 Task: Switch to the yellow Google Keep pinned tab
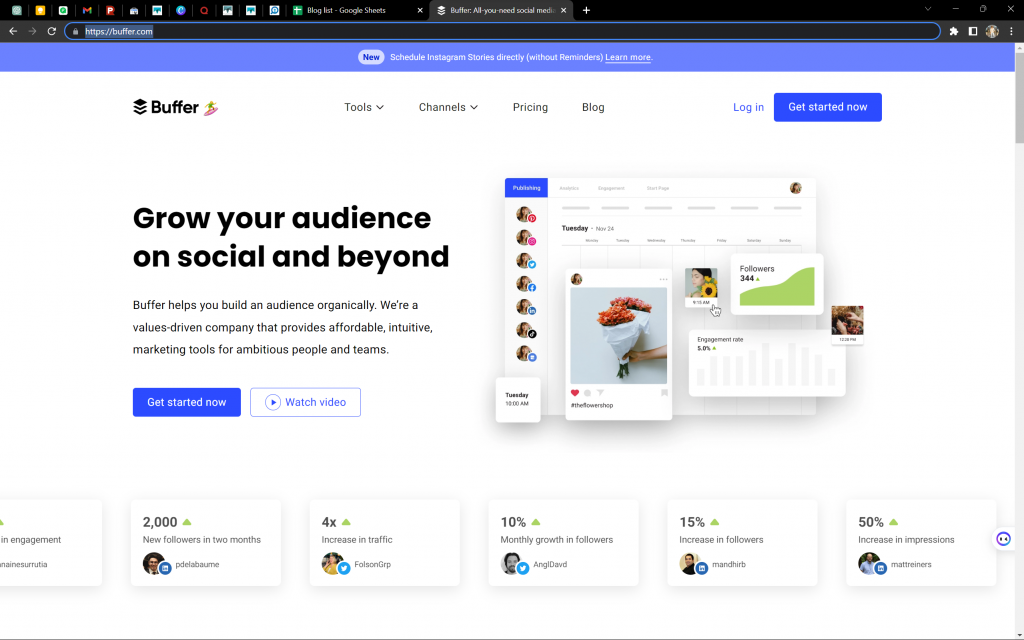click(x=40, y=10)
